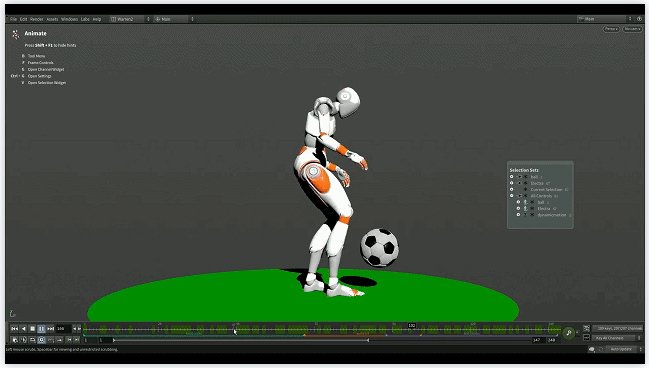Toggle visibility of top-level Electra set
Viewport: 649px width, 368px height.
512,183
